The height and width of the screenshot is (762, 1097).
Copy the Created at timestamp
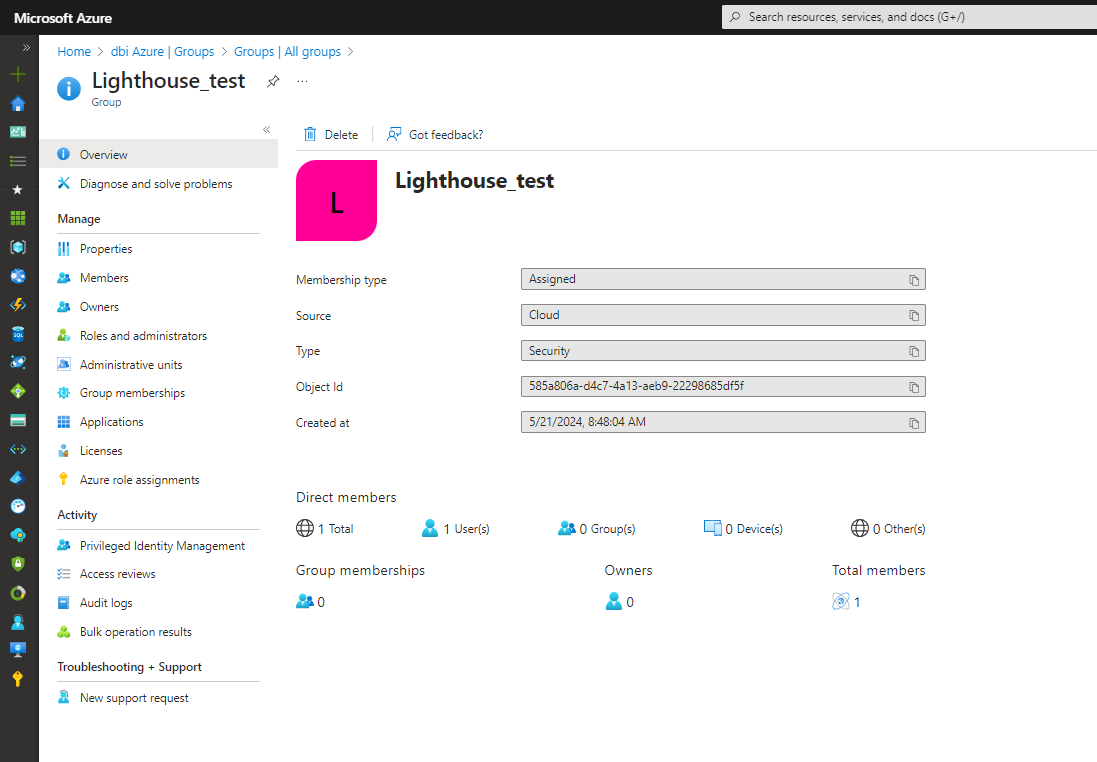point(913,423)
